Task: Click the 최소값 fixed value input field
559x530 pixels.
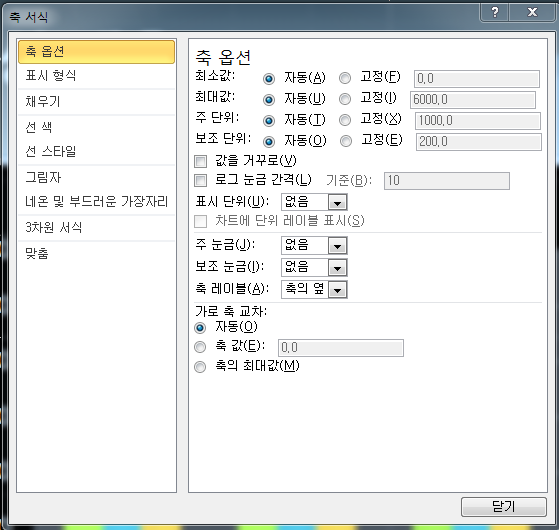Action: 477,79
